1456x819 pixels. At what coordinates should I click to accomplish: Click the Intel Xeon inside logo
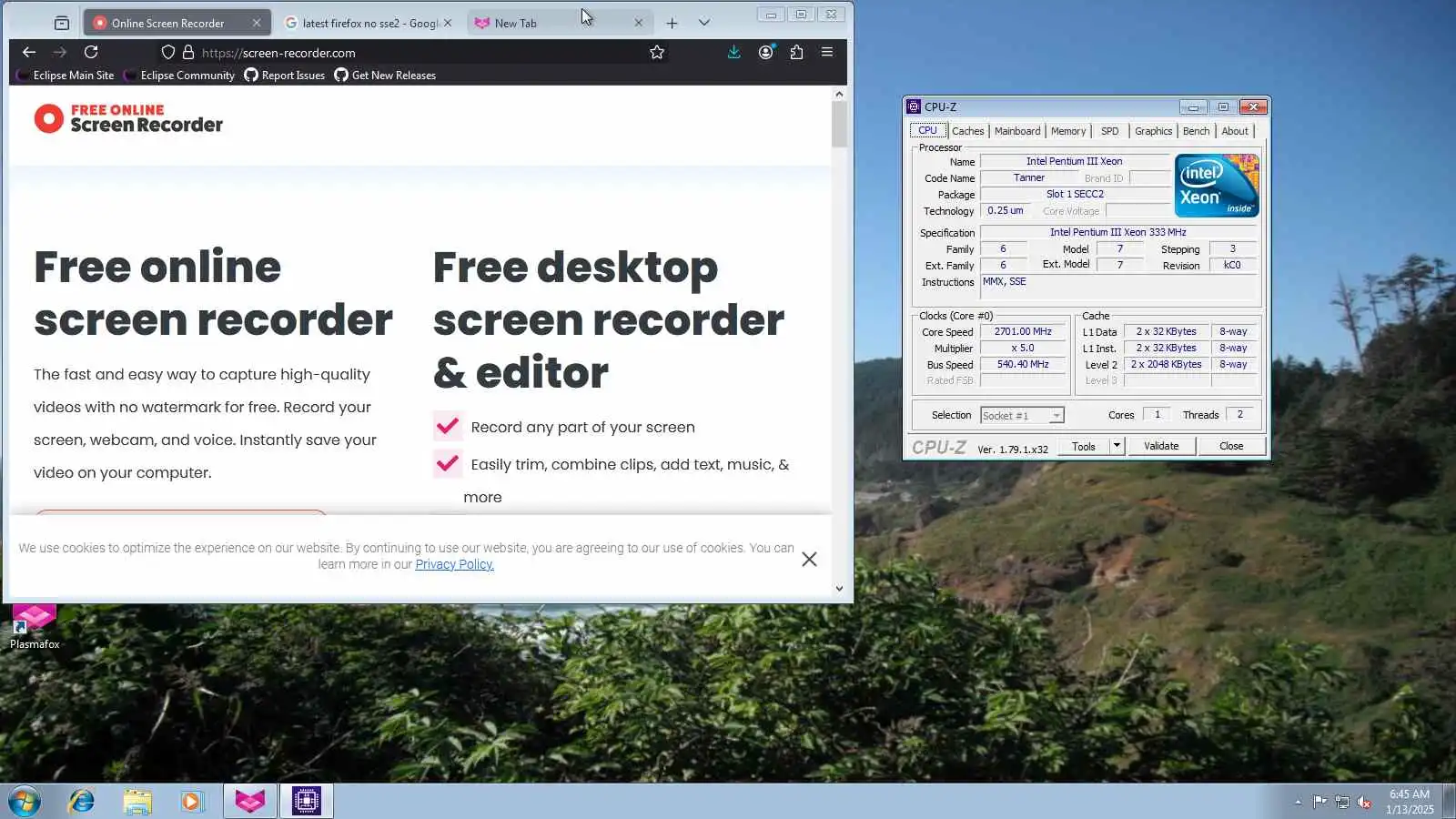tap(1217, 186)
